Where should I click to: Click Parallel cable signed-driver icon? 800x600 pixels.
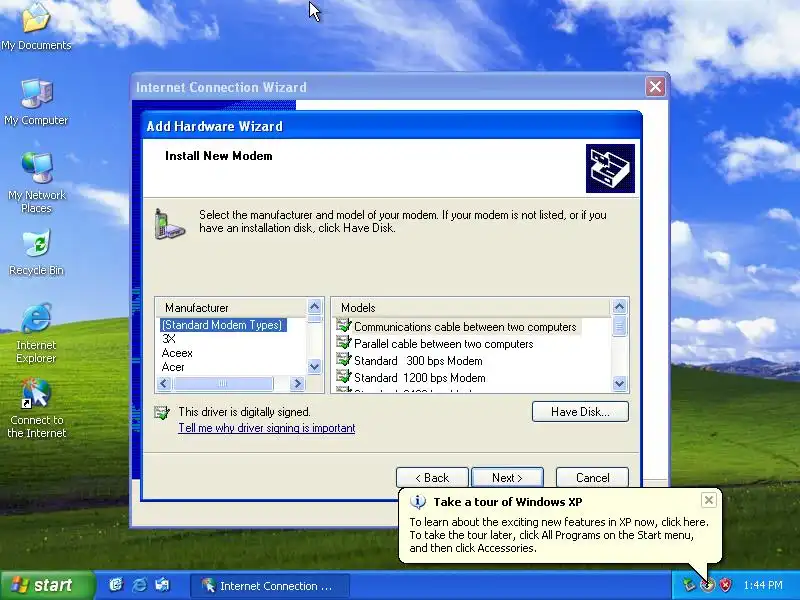[x=343, y=343]
